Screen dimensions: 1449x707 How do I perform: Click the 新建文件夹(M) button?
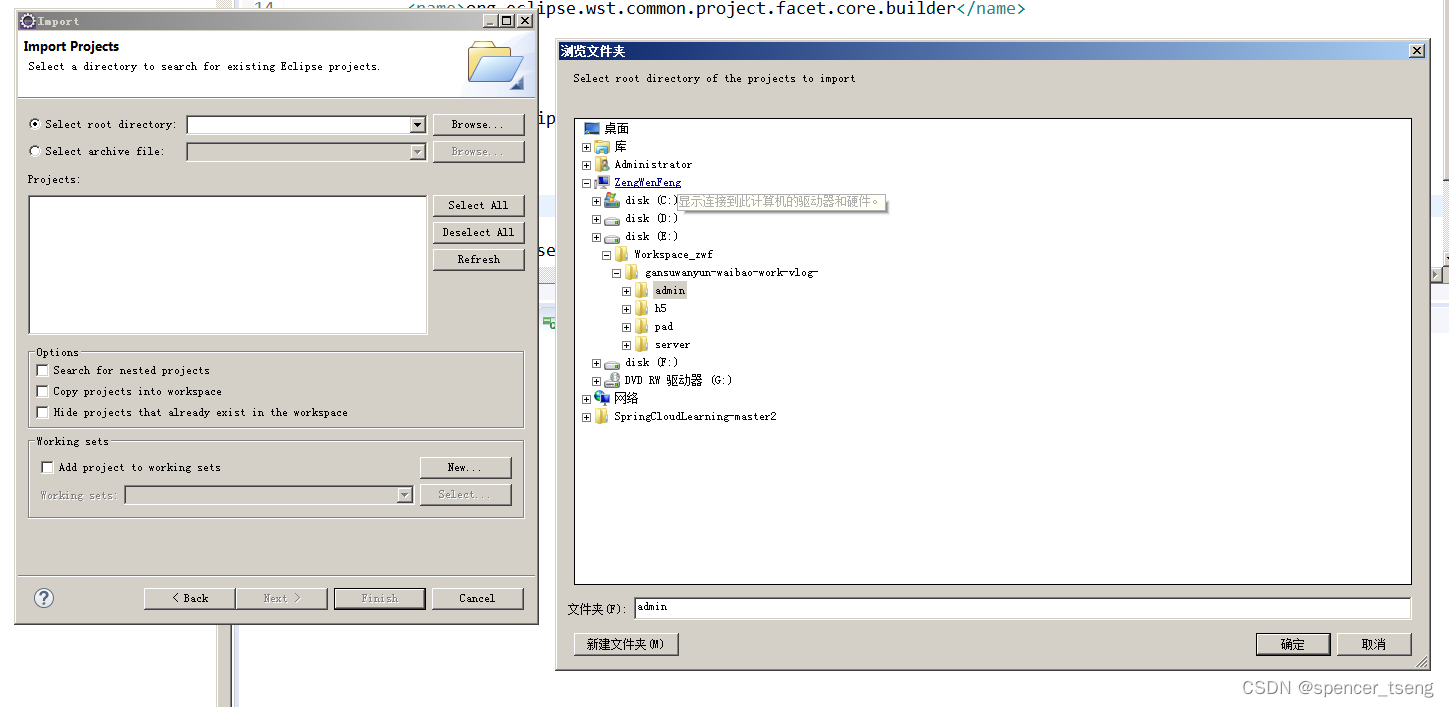(626, 644)
